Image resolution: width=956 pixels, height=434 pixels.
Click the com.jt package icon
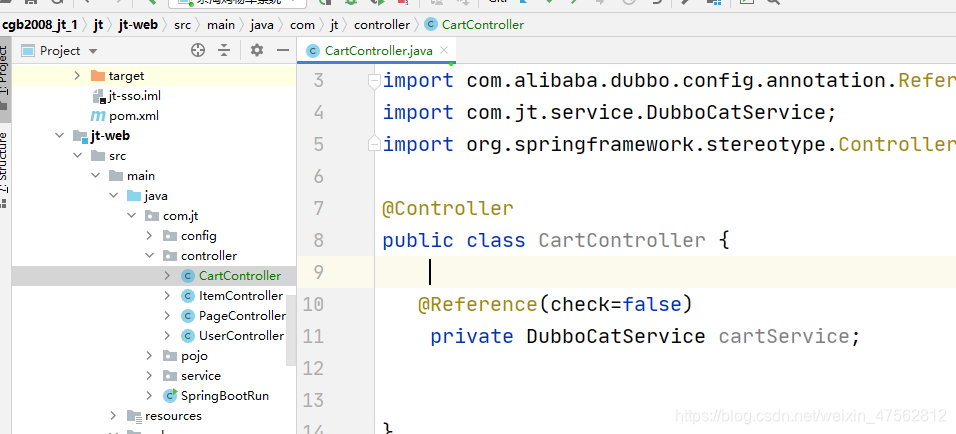point(152,216)
